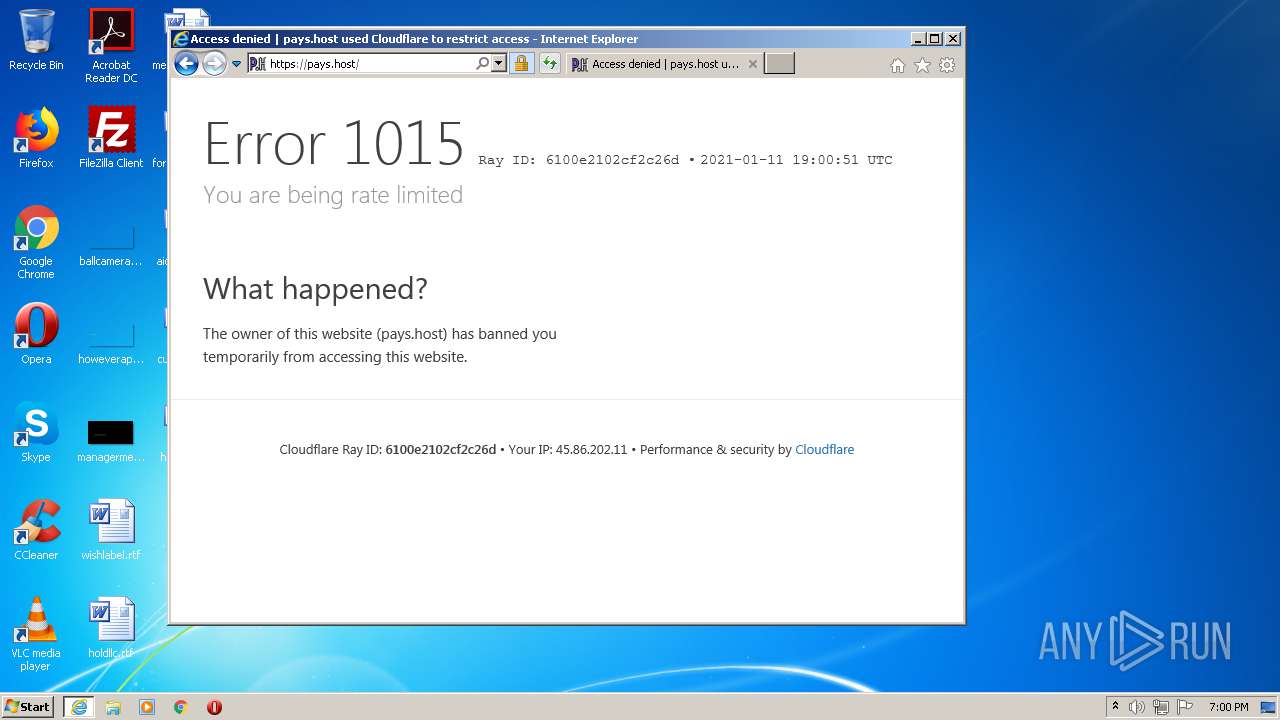Click 'Your IP: 45.86.202.11' text
This screenshot has height=720, width=1280.
tap(568, 450)
